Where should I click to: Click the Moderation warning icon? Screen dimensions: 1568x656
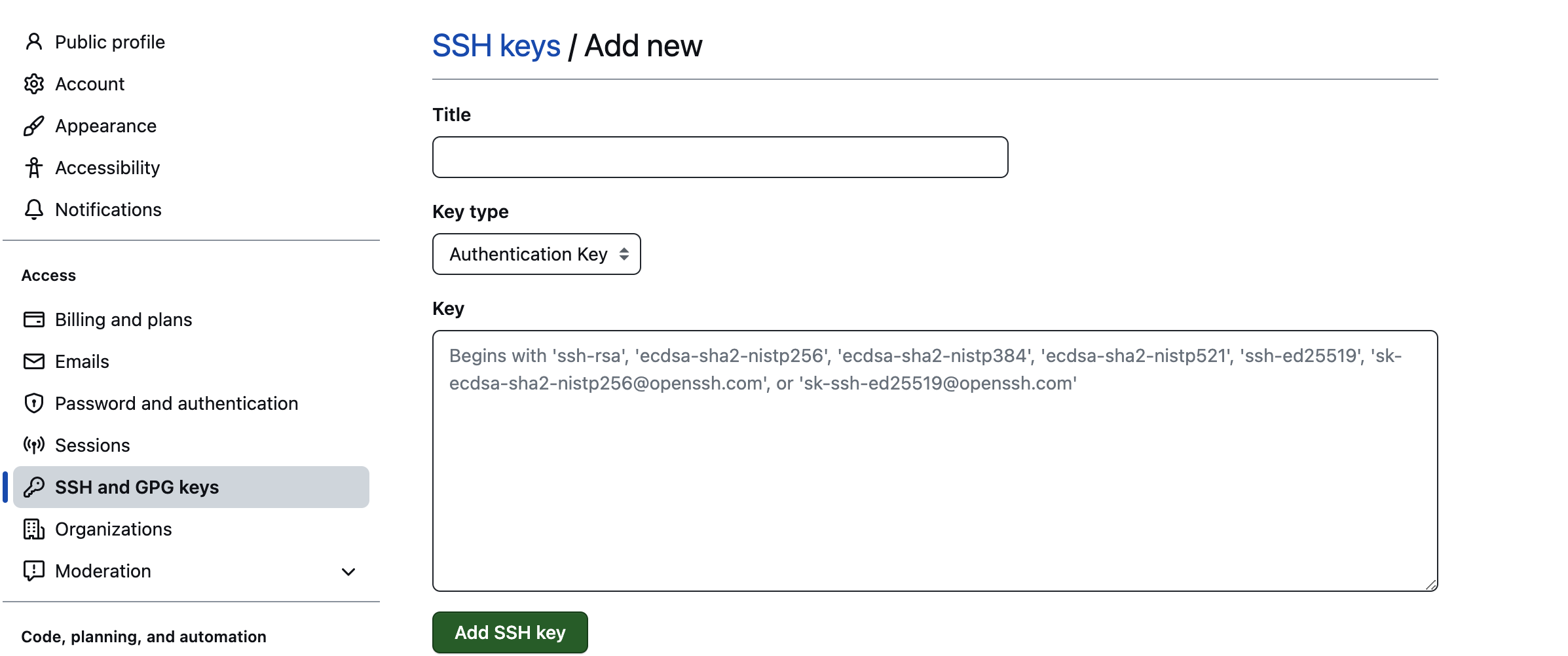pos(34,571)
